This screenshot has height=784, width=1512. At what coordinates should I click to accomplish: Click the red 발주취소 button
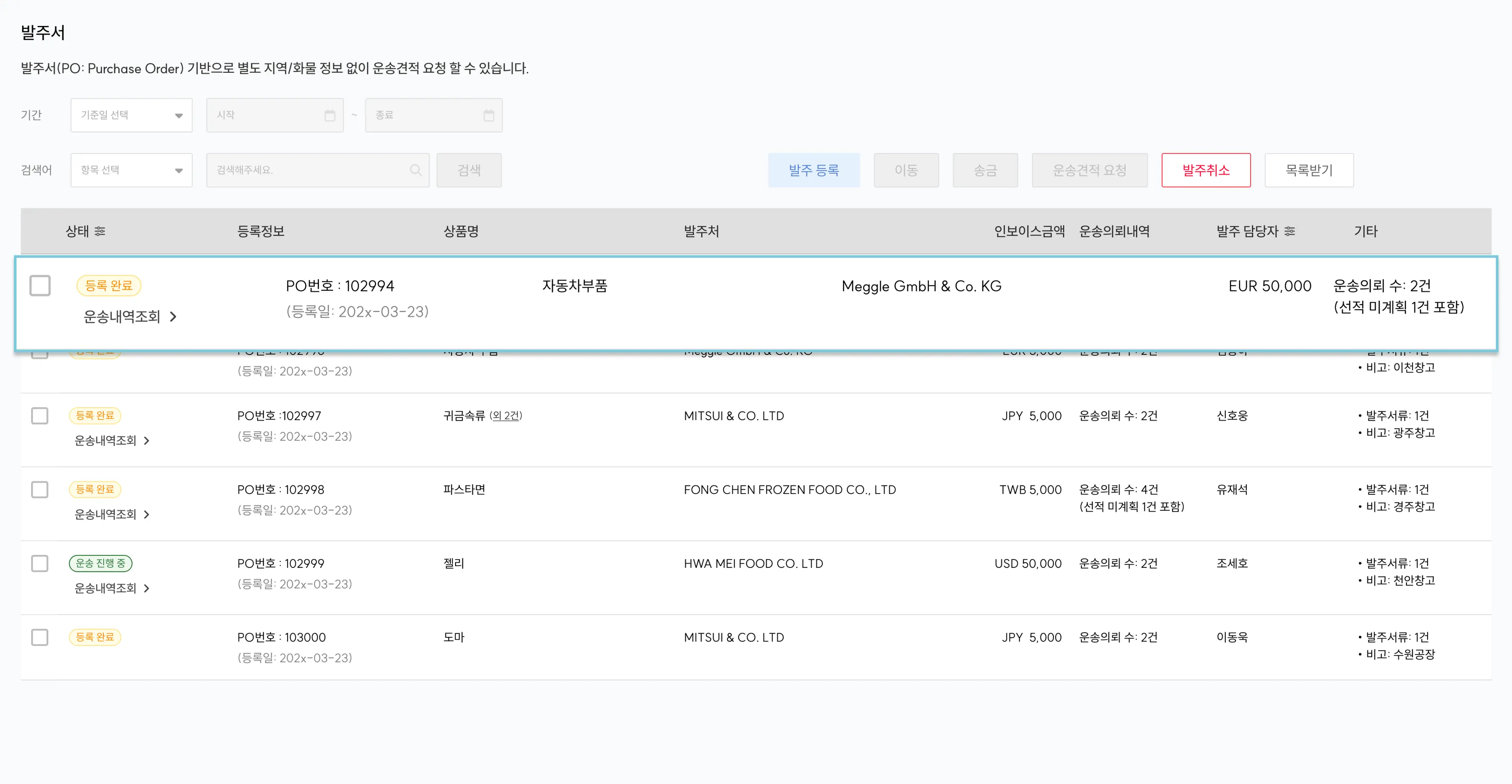(1206, 170)
